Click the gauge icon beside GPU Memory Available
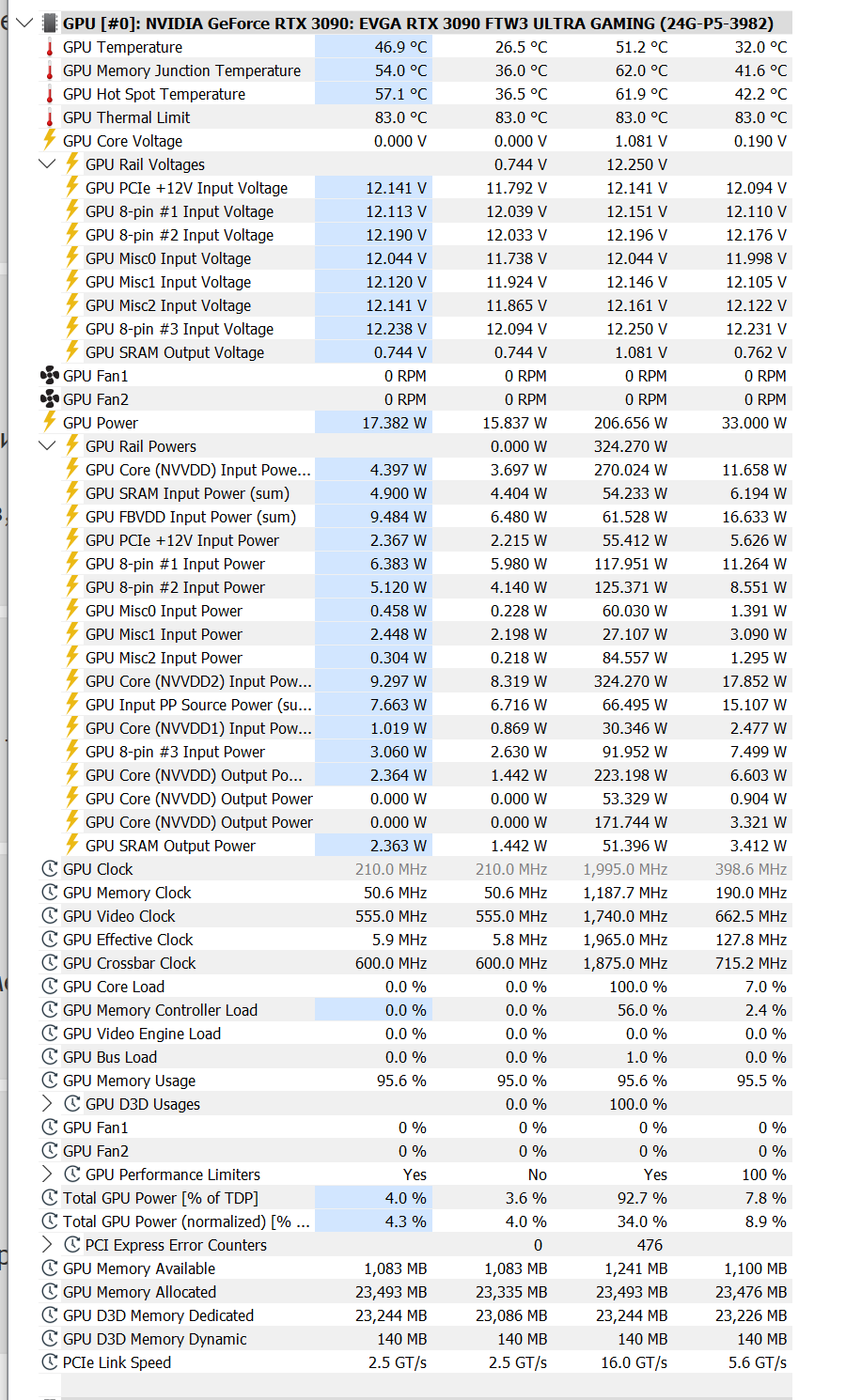 [50, 1268]
